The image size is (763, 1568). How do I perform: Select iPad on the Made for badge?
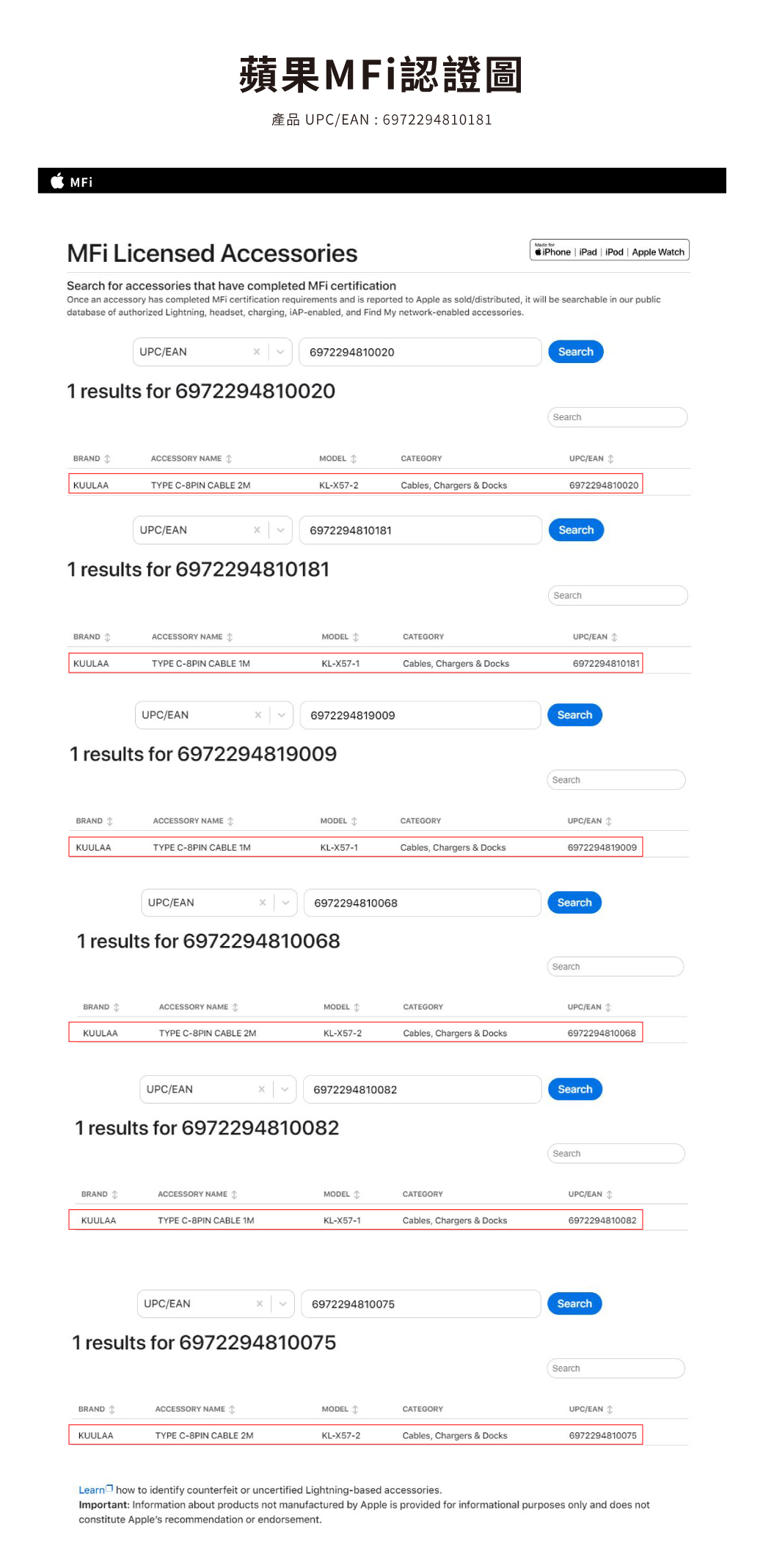[587, 252]
